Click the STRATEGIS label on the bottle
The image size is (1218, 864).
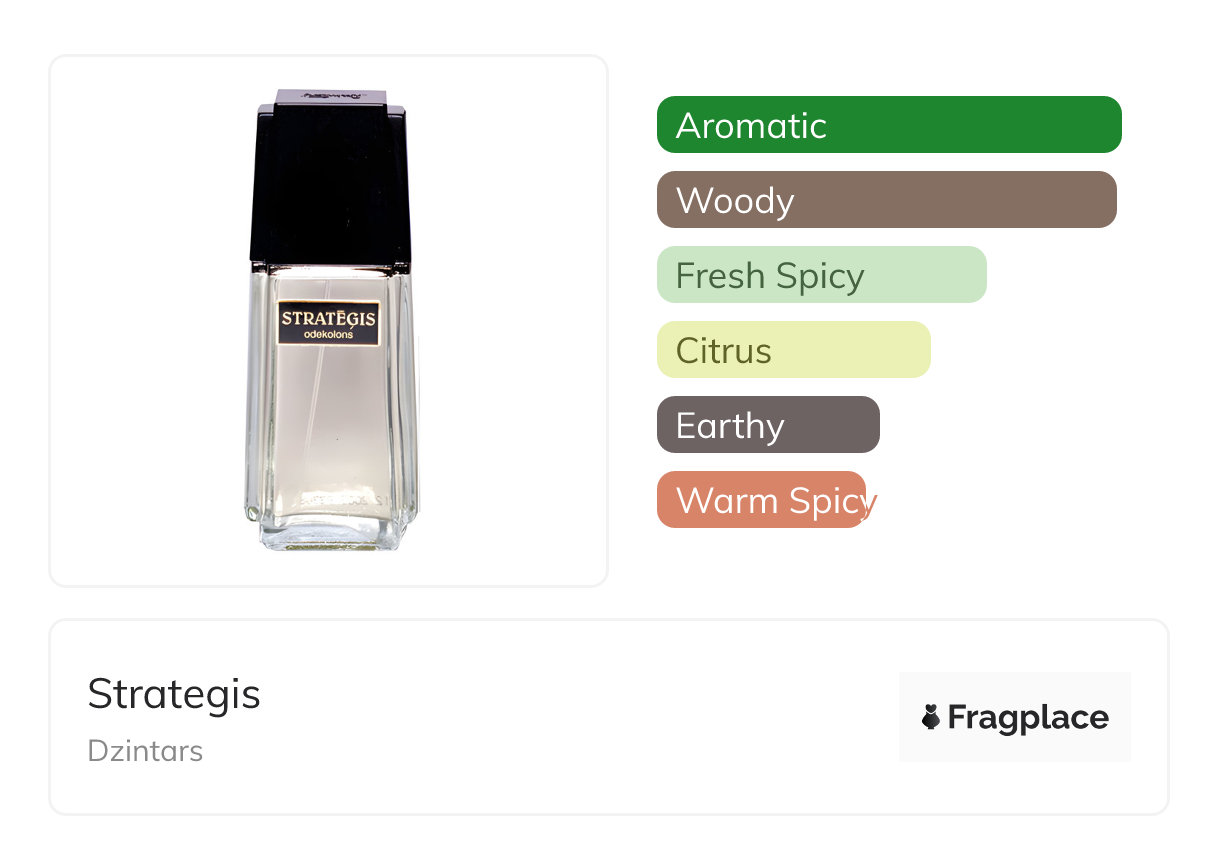328,318
